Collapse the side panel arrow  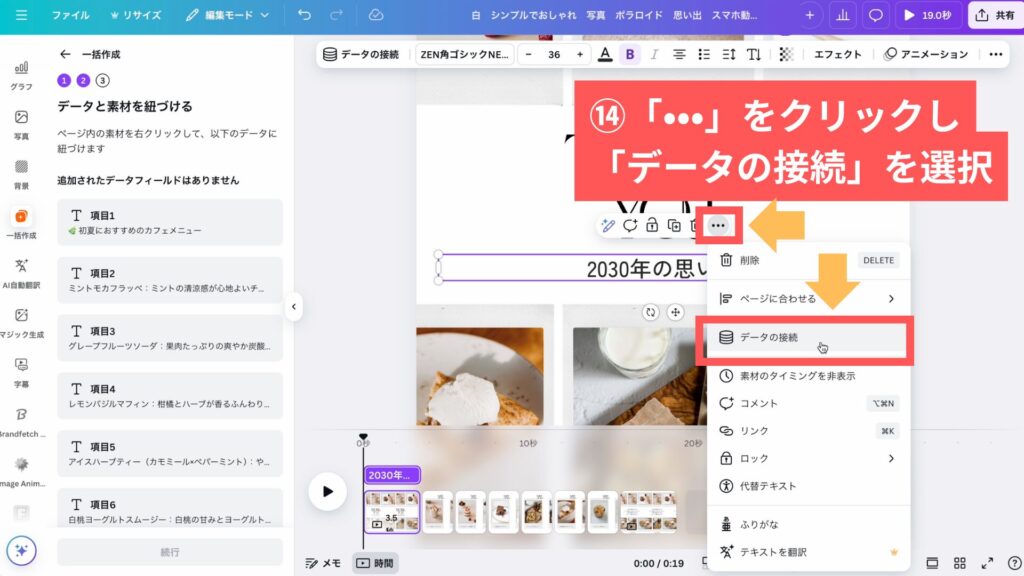pyautogui.click(x=294, y=306)
